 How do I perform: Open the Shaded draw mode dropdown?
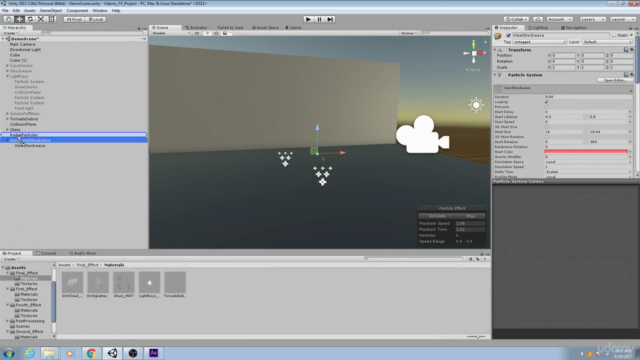tap(170, 33)
